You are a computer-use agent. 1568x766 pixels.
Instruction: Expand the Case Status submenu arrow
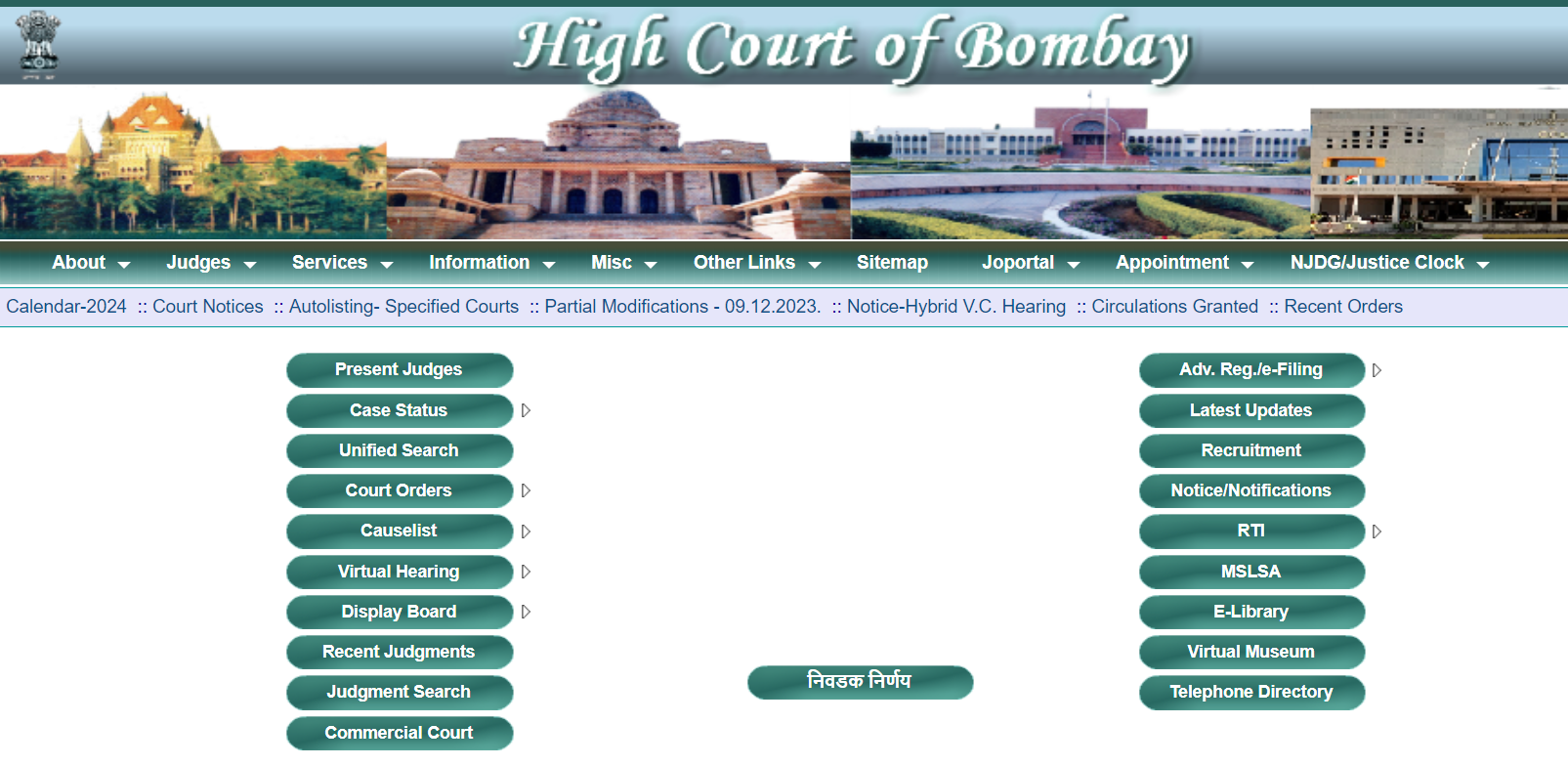pyautogui.click(x=526, y=410)
